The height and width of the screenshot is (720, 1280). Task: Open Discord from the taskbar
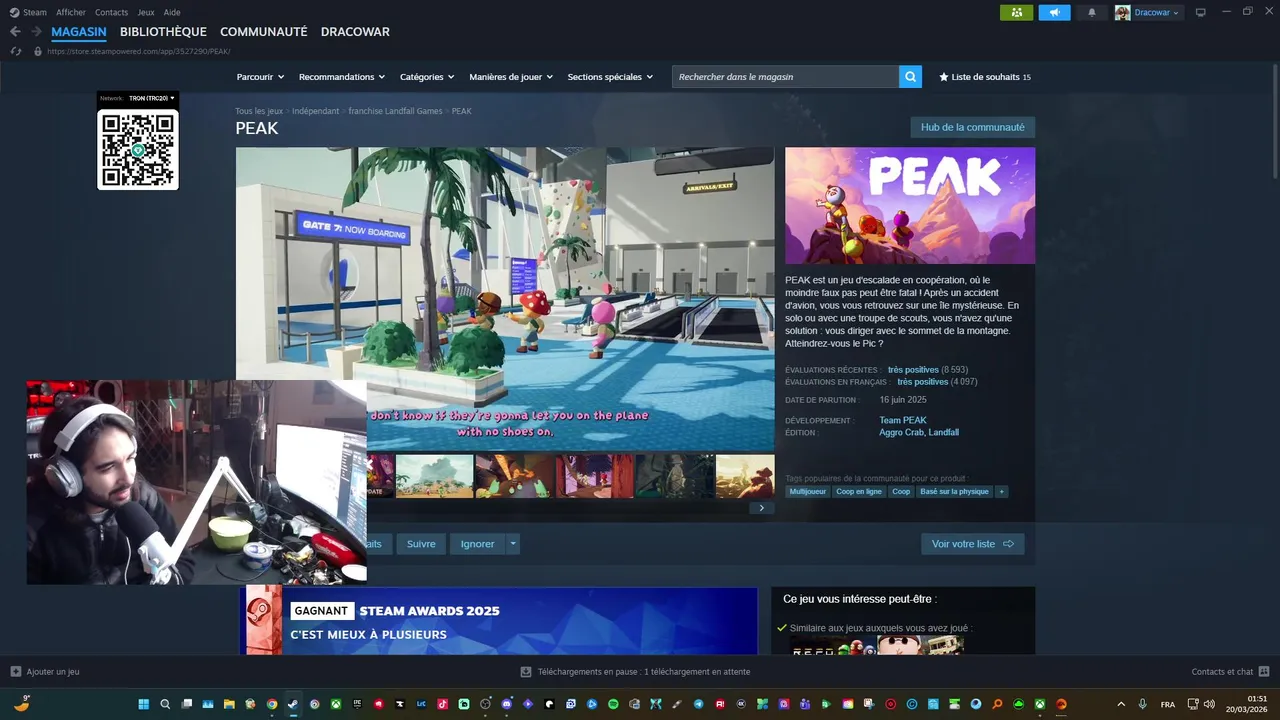(506, 704)
